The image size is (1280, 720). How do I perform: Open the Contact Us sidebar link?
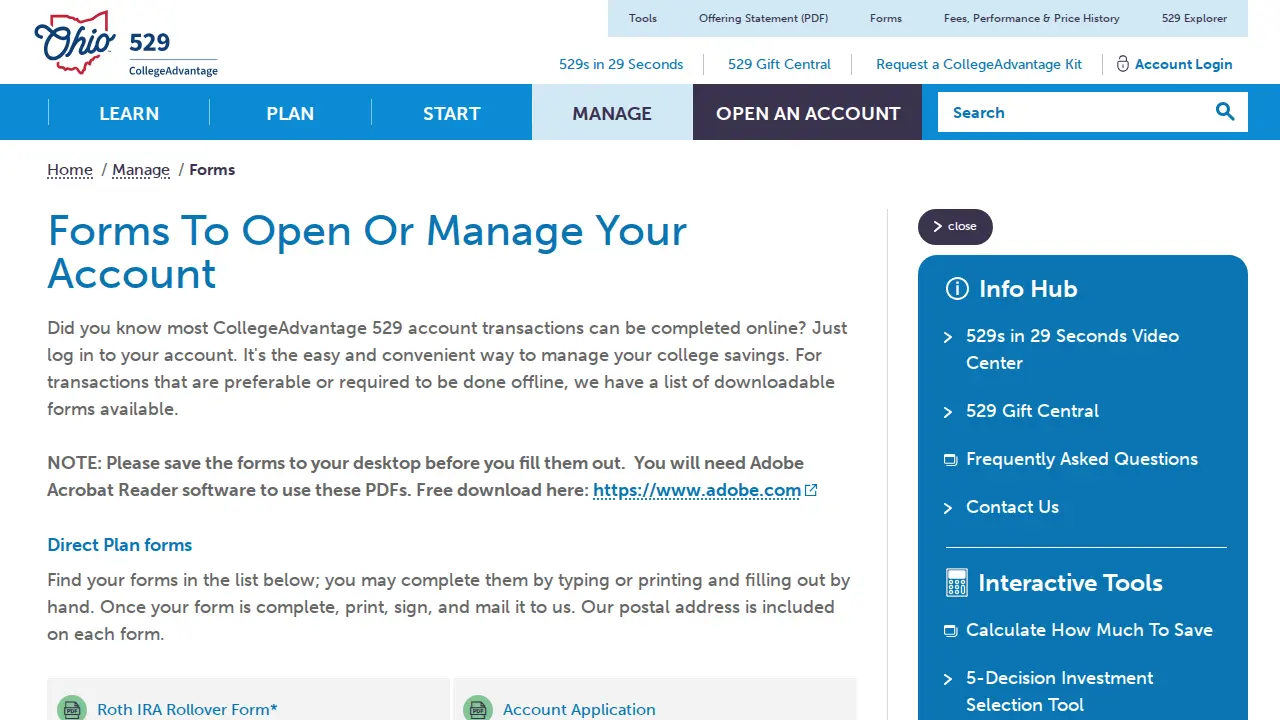pyautogui.click(x=1012, y=507)
